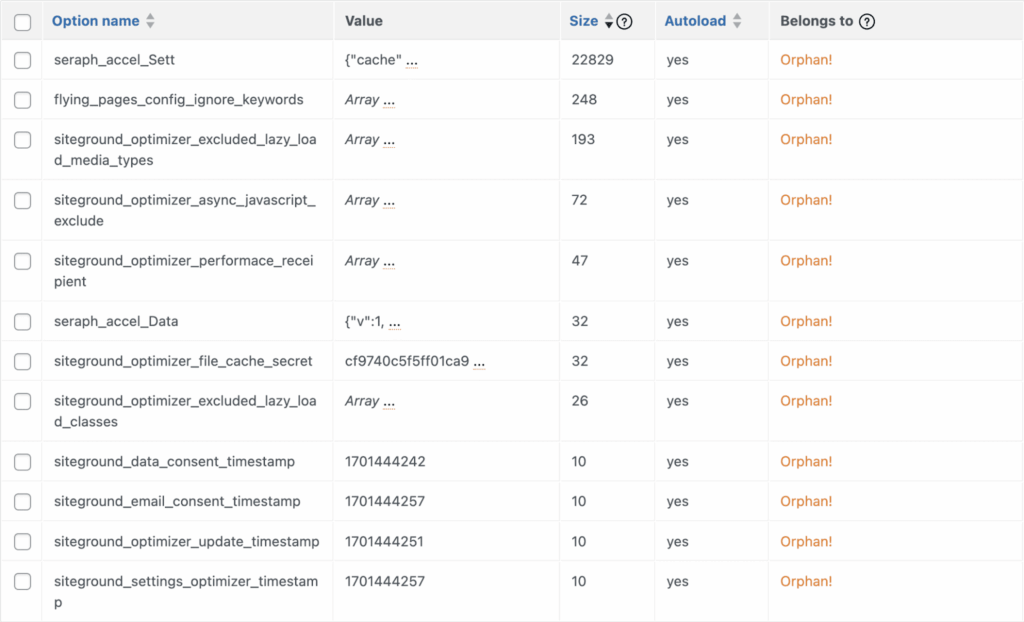
Task: Sort by Option name column header
Action: [x=95, y=21]
